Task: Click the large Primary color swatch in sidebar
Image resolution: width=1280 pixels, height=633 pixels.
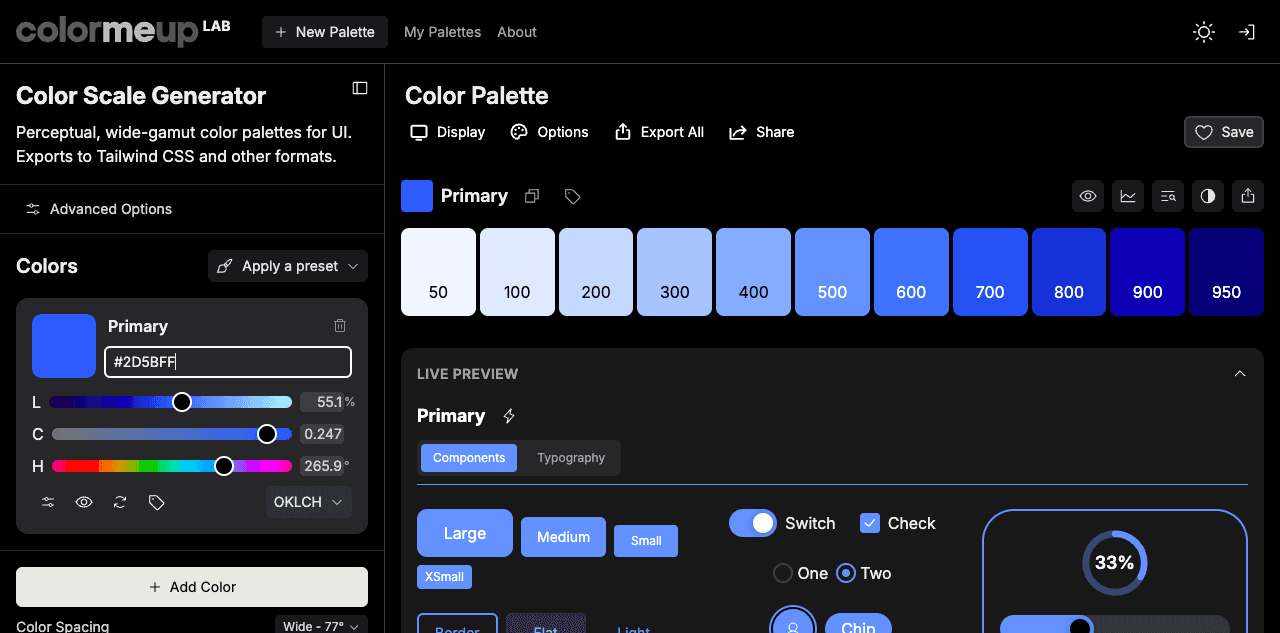Action: [x=64, y=346]
